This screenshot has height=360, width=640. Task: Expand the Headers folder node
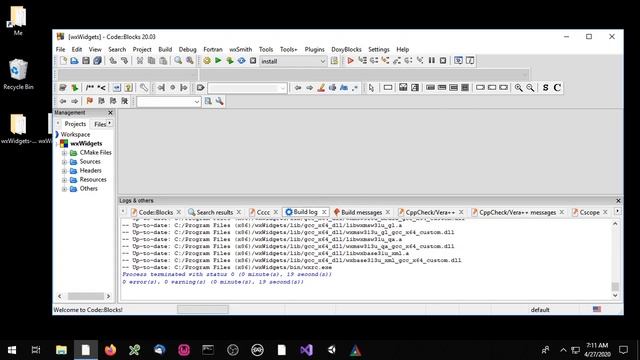[x=64, y=171]
